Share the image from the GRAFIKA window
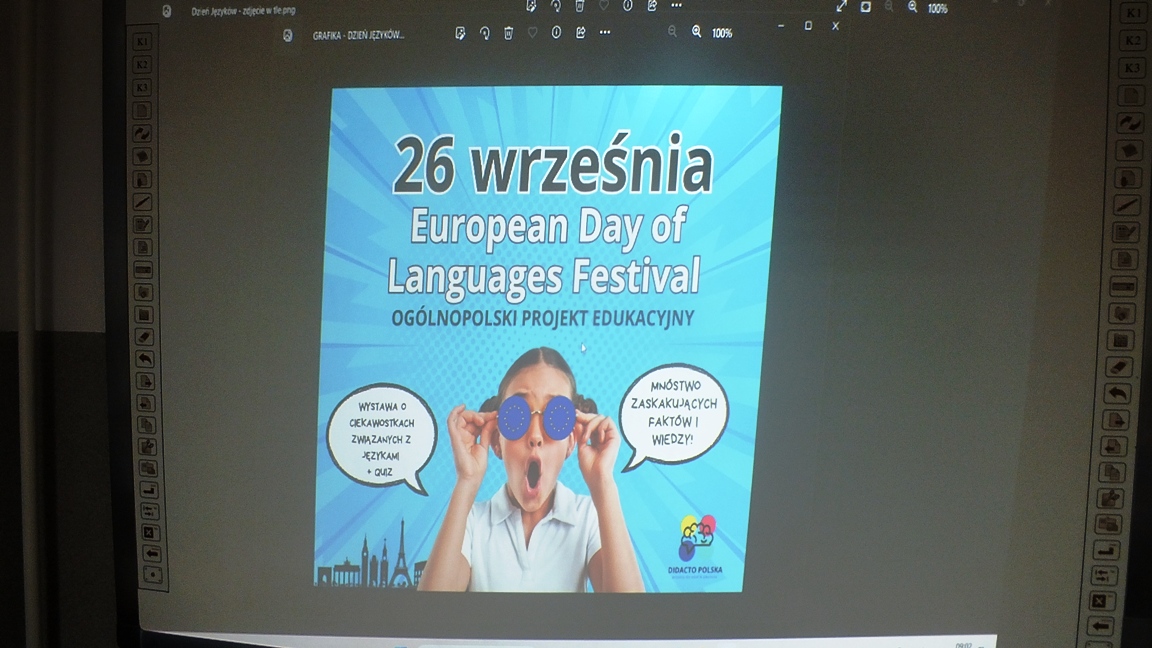1152x648 pixels. 580,33
